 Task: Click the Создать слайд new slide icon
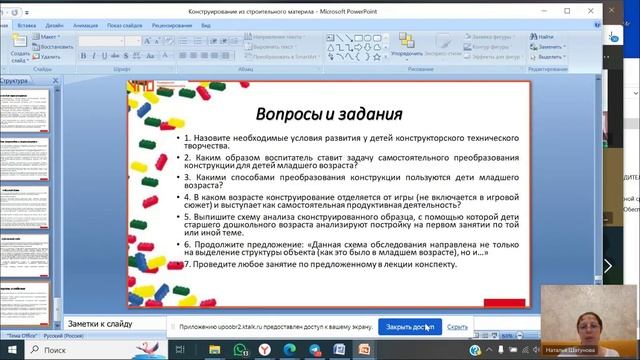(x=19, y=41)
